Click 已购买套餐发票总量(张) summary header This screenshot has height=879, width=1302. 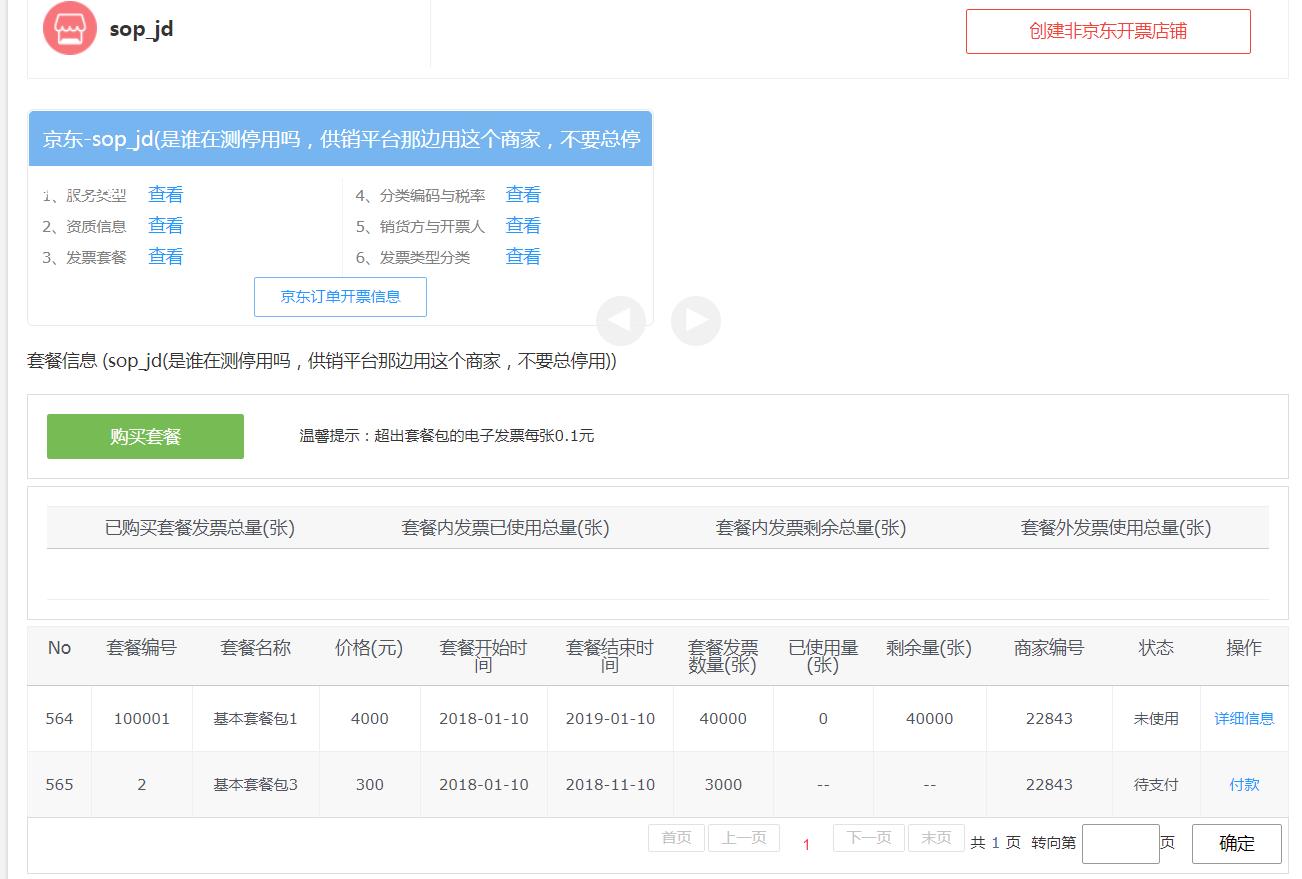pos(200,528)
